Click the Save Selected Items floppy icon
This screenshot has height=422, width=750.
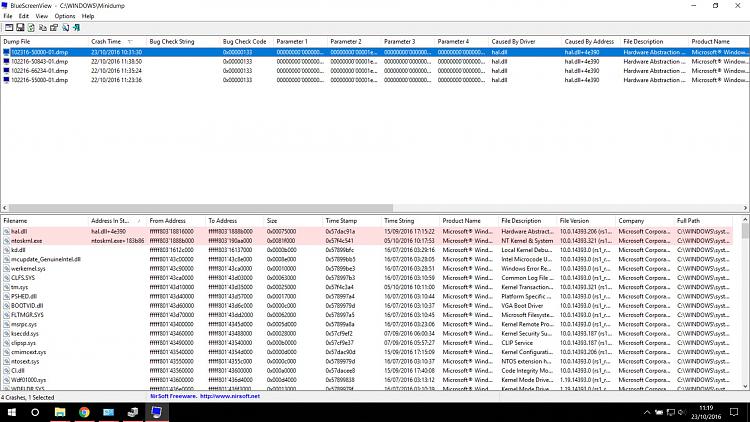(x=20, y=28)
